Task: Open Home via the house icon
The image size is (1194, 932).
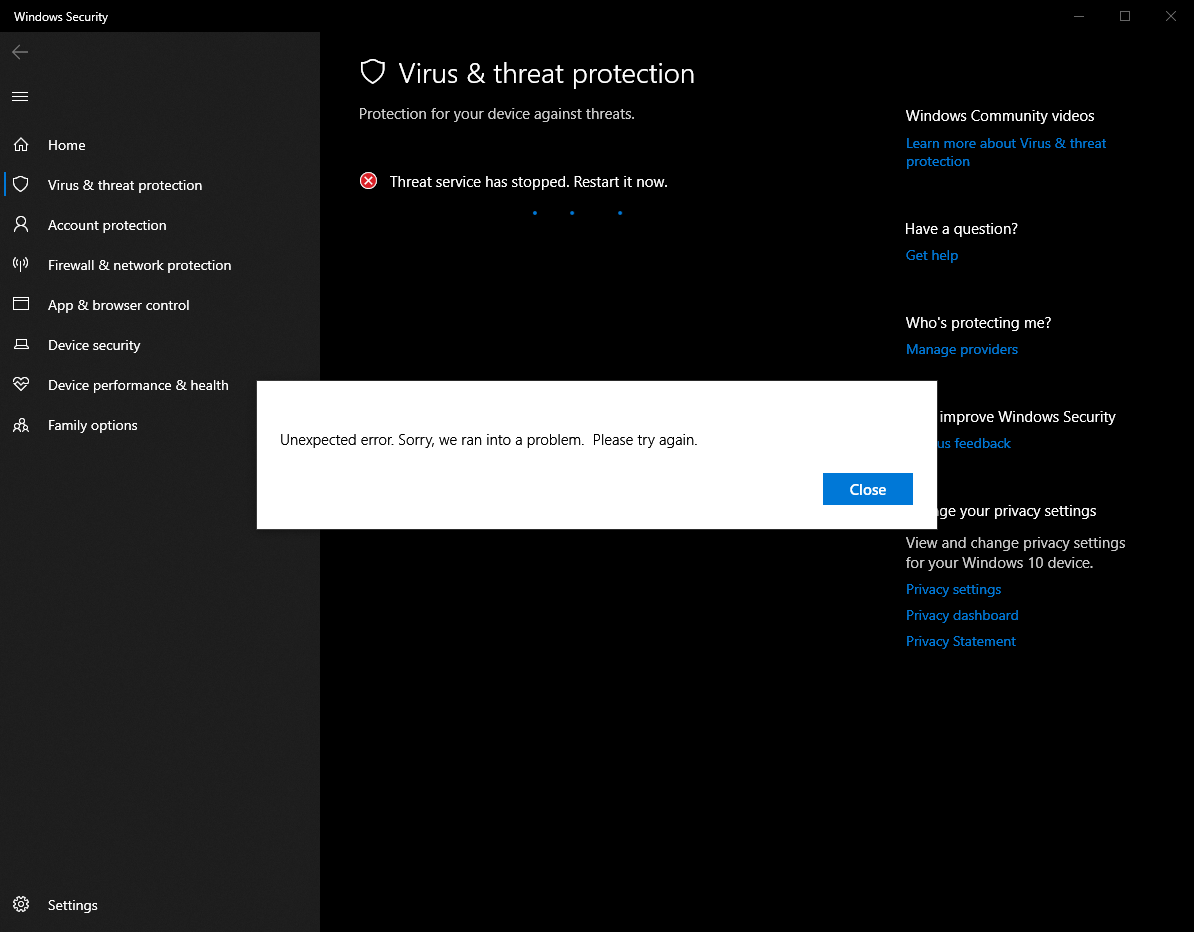Action: [21, 144]
